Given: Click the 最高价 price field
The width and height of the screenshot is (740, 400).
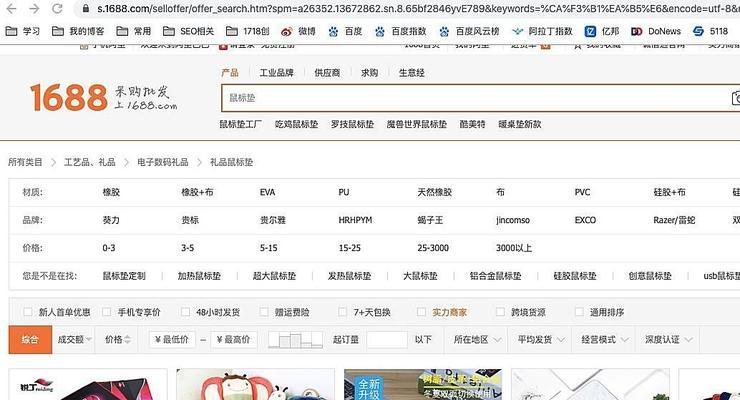Looking at the screenshot, I should pos(234,340).
